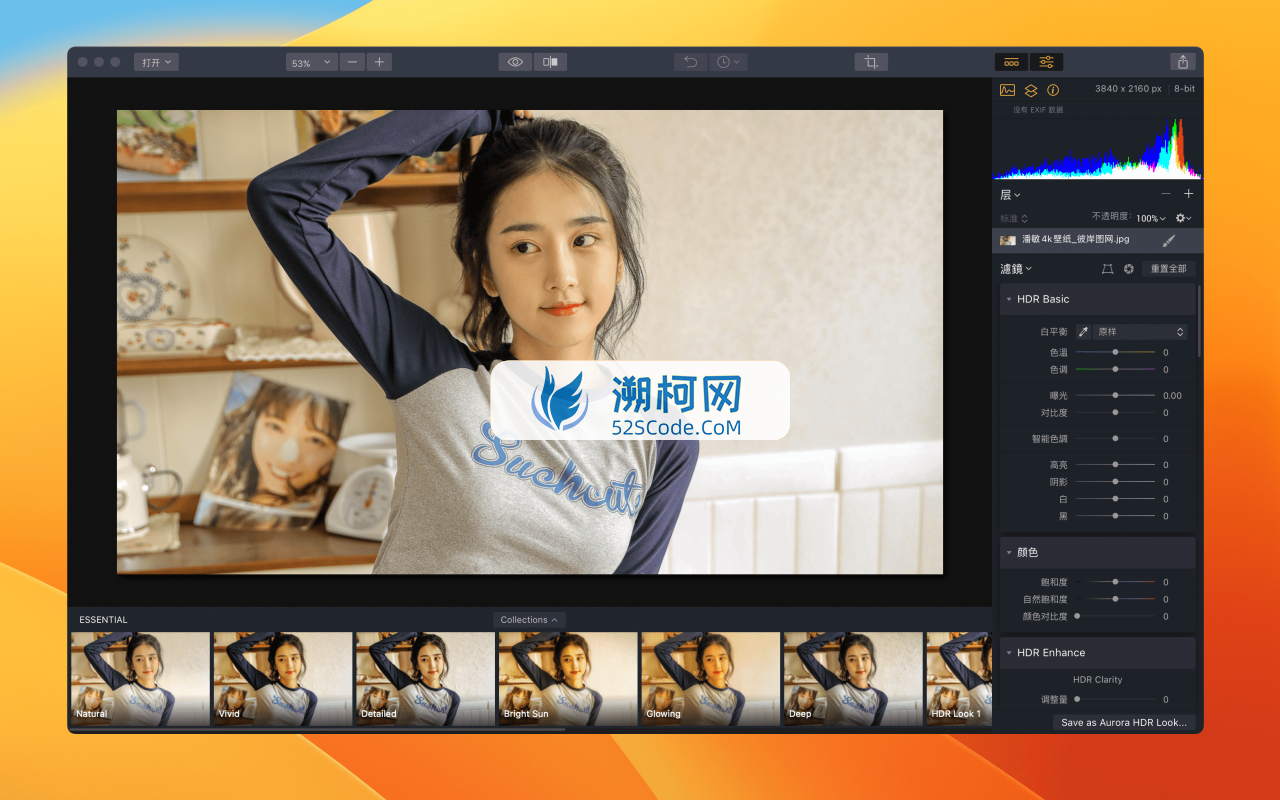Add a new layer with plus icon
Screen dimensions: 1280x800
tap(1188, 194)
